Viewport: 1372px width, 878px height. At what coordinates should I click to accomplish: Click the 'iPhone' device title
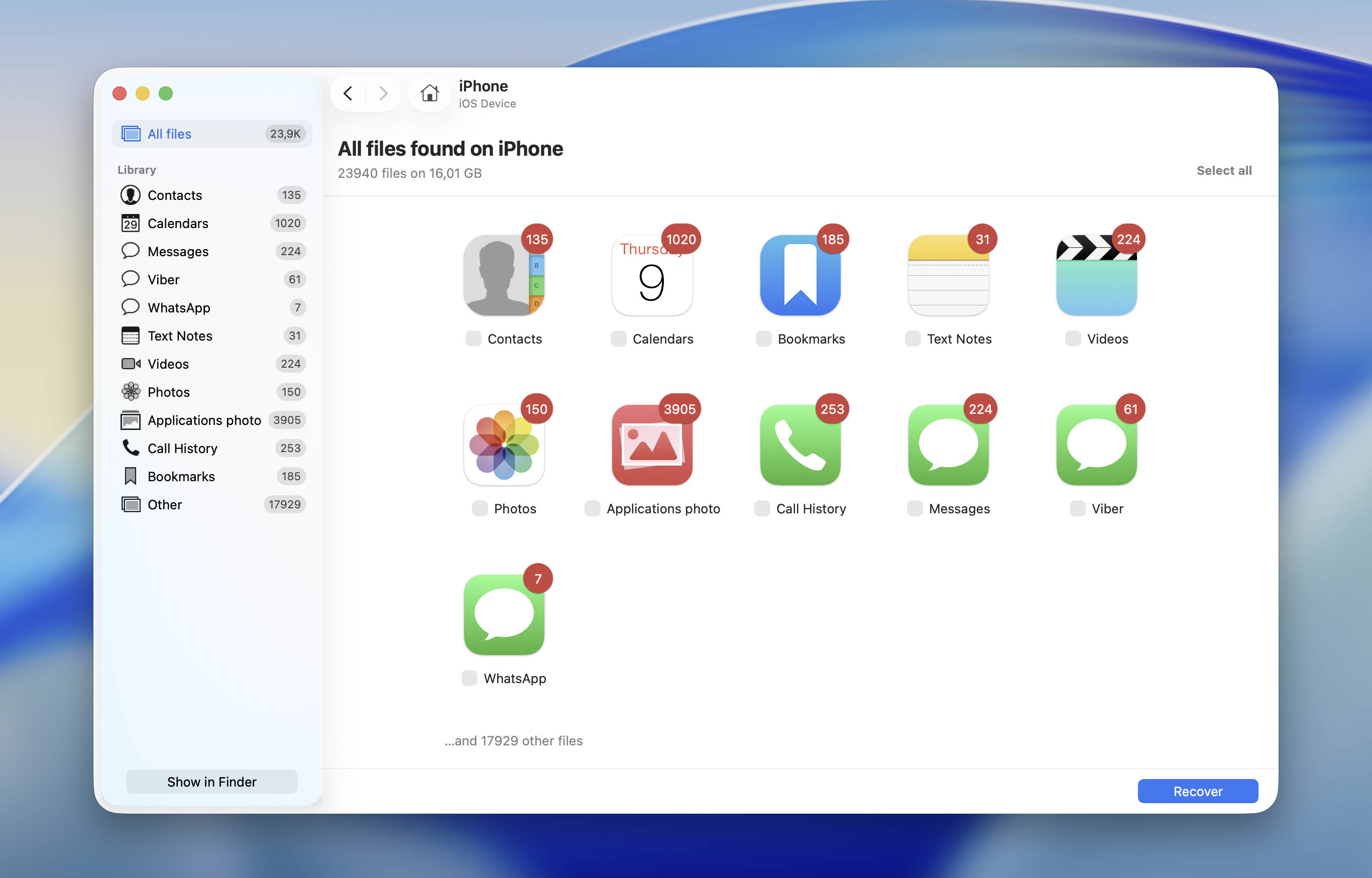(x=483, y=86)
